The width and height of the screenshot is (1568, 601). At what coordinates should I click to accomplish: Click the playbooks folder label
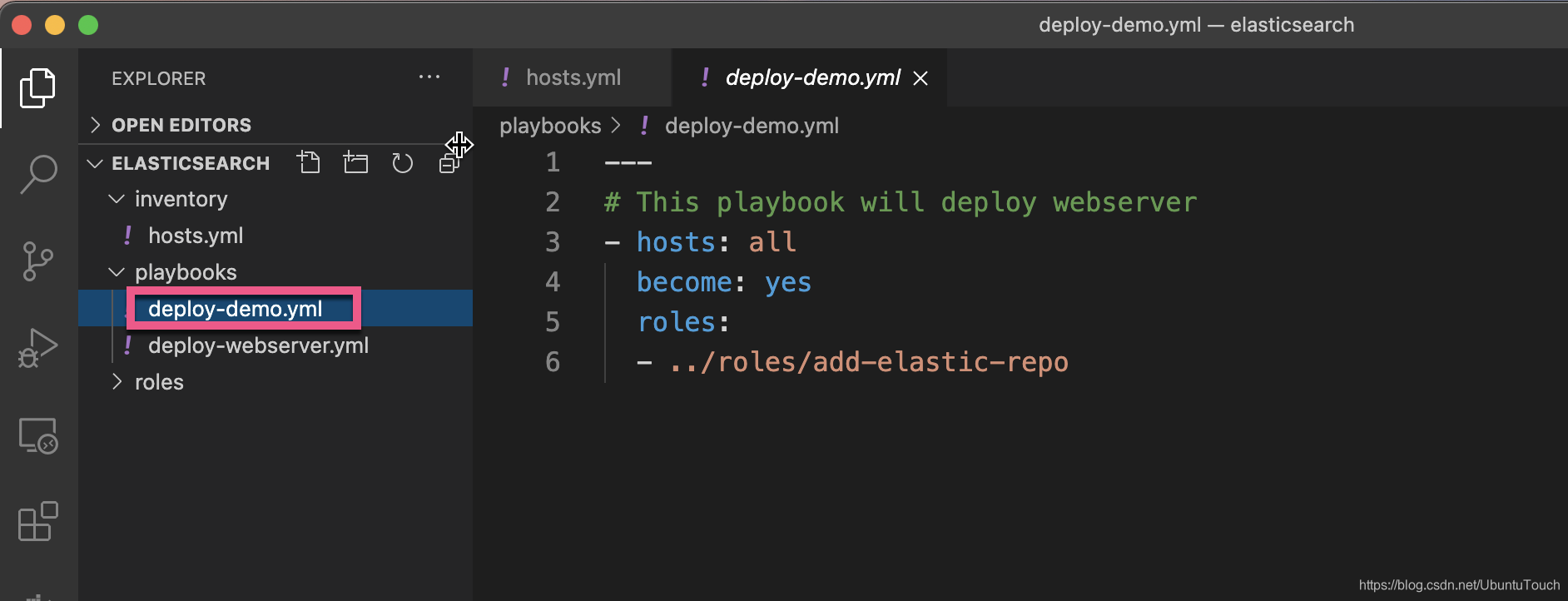(186, 272)
